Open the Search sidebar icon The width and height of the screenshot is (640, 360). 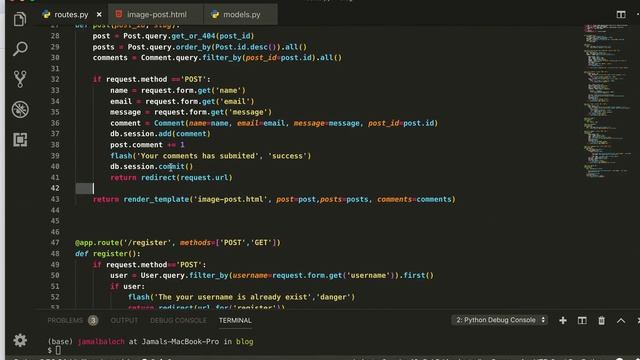(20, 49)
